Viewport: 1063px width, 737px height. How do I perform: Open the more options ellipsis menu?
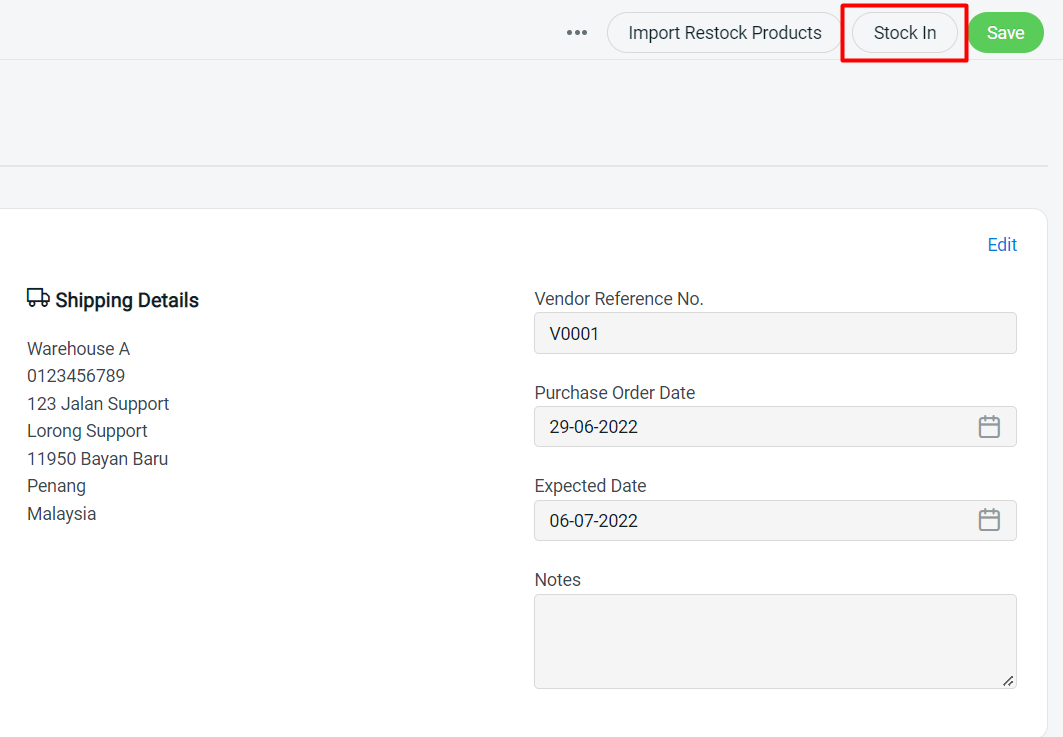[x=577, y=32]
